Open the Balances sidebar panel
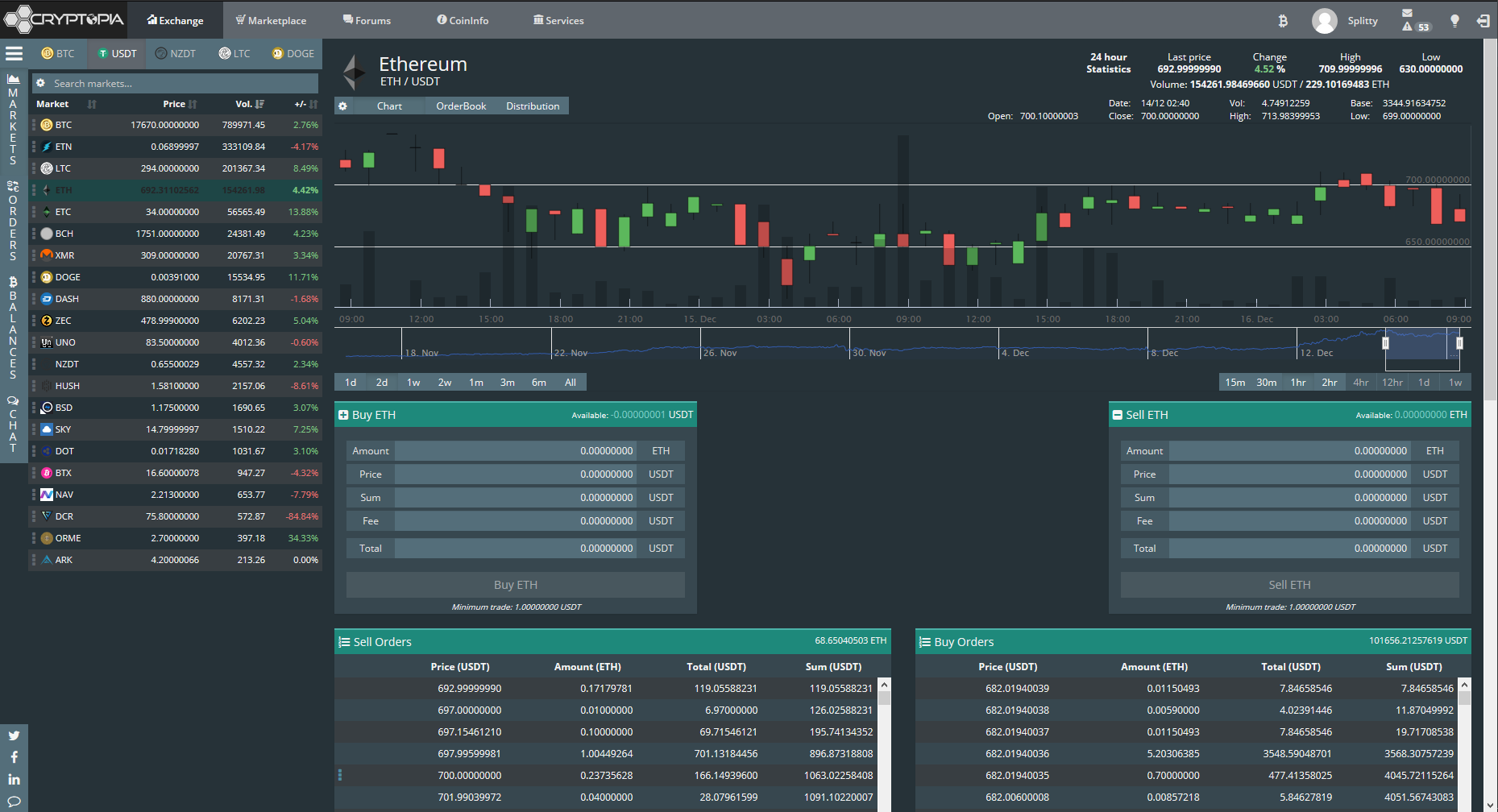The image size is (1498, 812). (13, 328)
